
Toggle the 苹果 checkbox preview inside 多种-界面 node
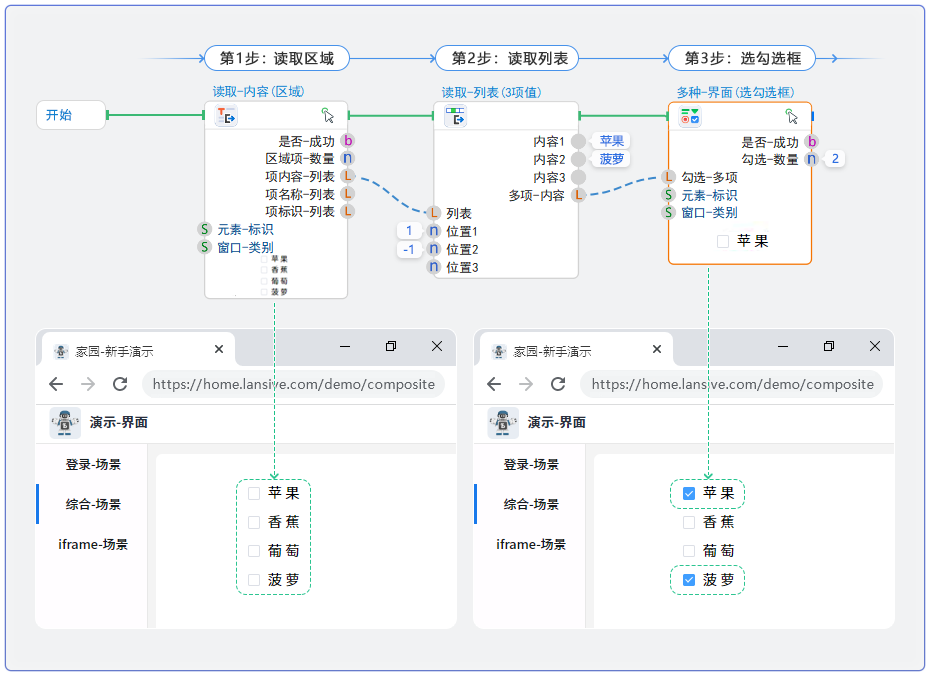click(x=723, y=241)
